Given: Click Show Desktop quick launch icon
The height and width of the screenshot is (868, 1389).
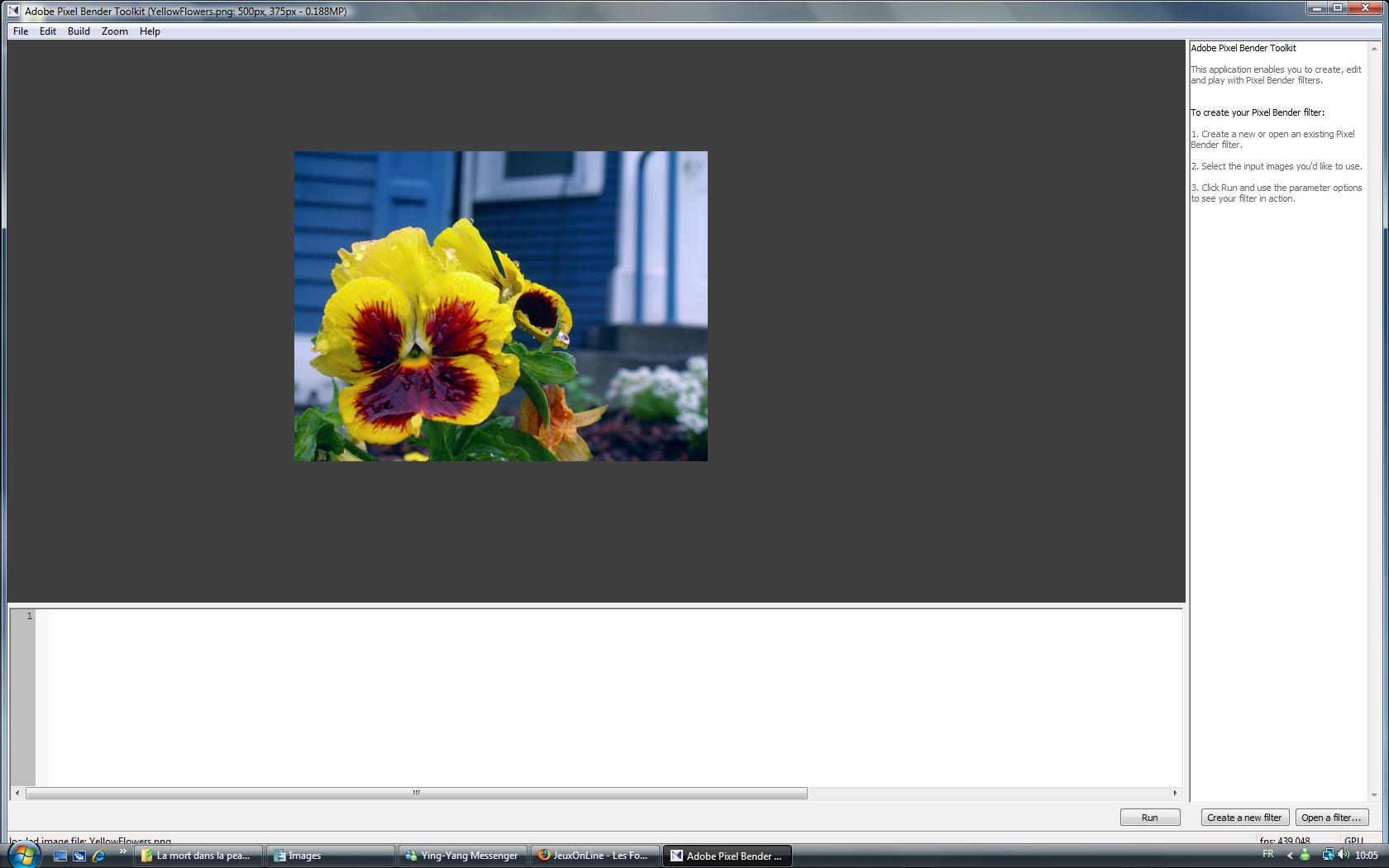Looking at the screenshot, I should [60, 856].
